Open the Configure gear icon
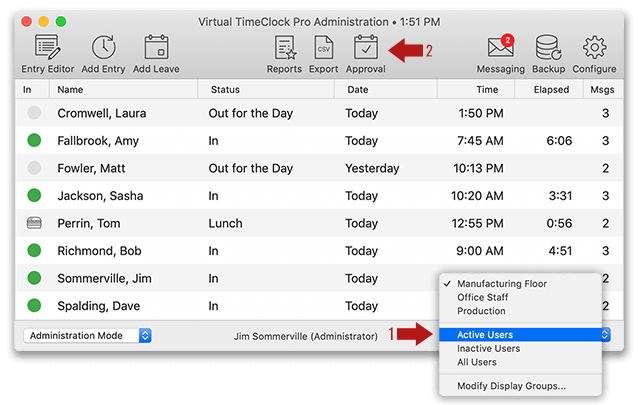Image resolution: width=638 pixels, height=405 pixels. point(594,47)
